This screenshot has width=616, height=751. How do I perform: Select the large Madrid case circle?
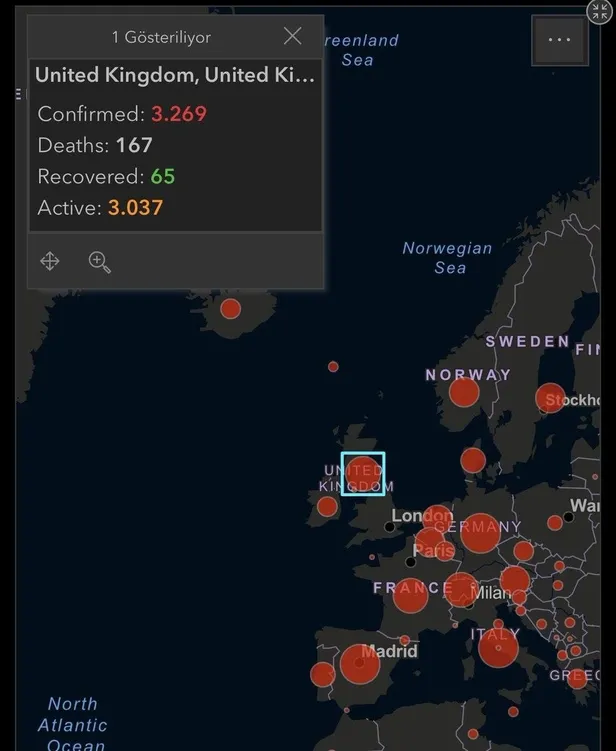tap(359, 663)
